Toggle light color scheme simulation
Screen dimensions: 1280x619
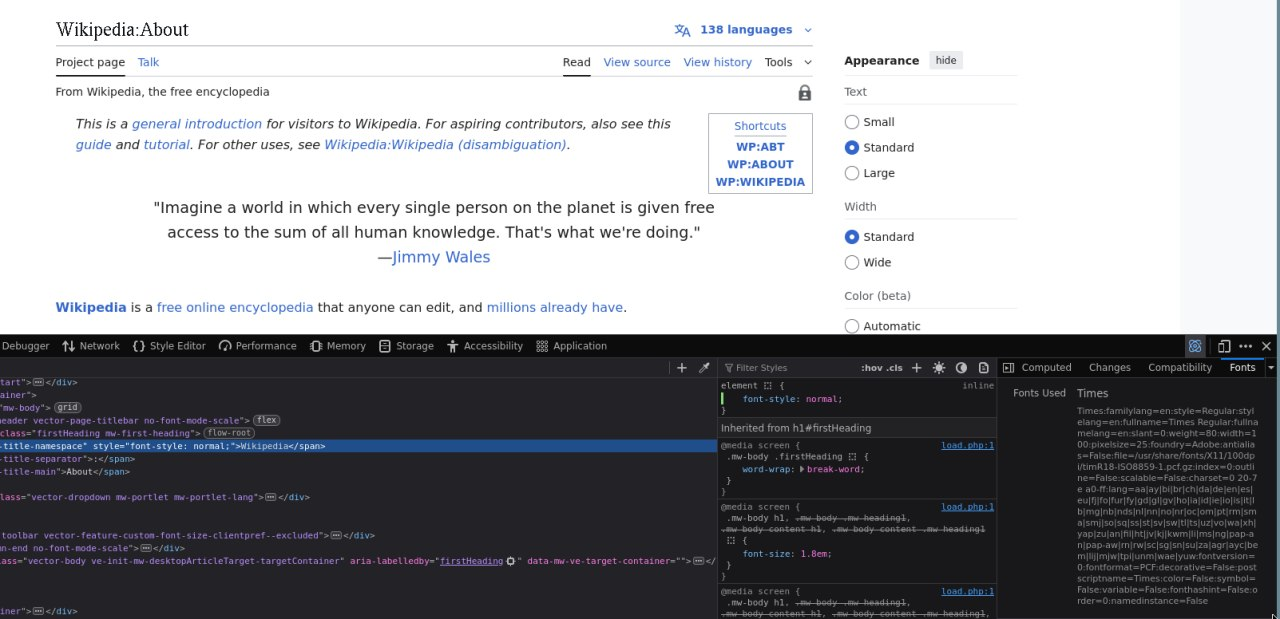(x=939, y=368)
